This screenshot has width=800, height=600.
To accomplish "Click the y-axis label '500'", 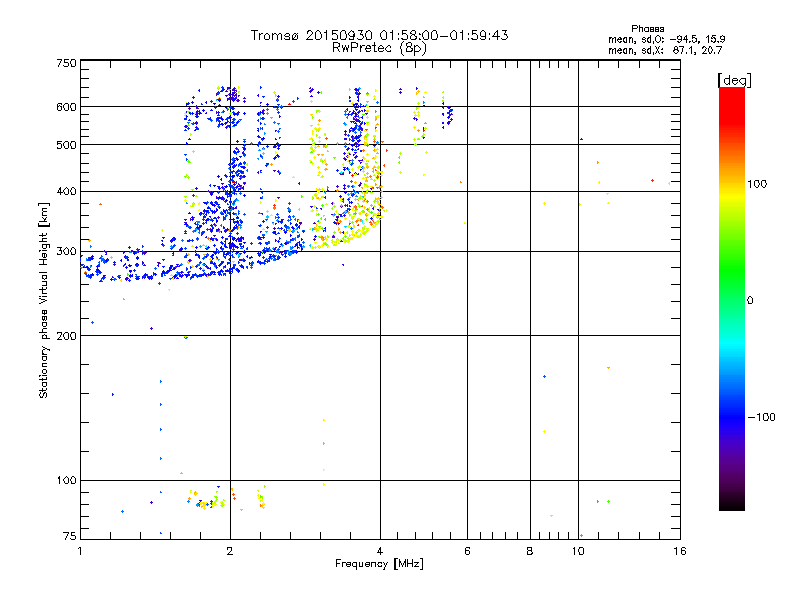I will tap(66, 145).
